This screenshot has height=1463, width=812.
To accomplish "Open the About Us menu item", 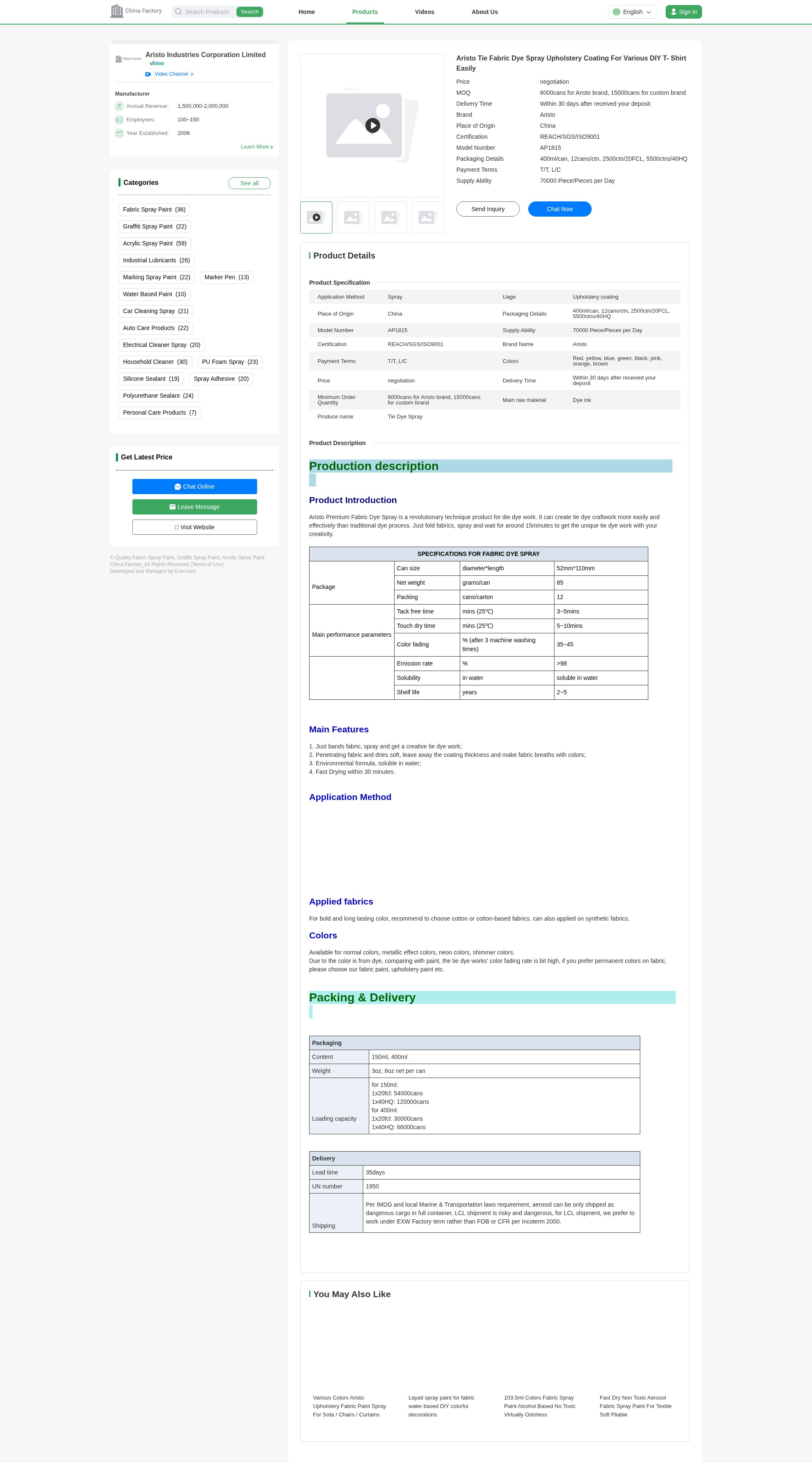I will [485, 12].
